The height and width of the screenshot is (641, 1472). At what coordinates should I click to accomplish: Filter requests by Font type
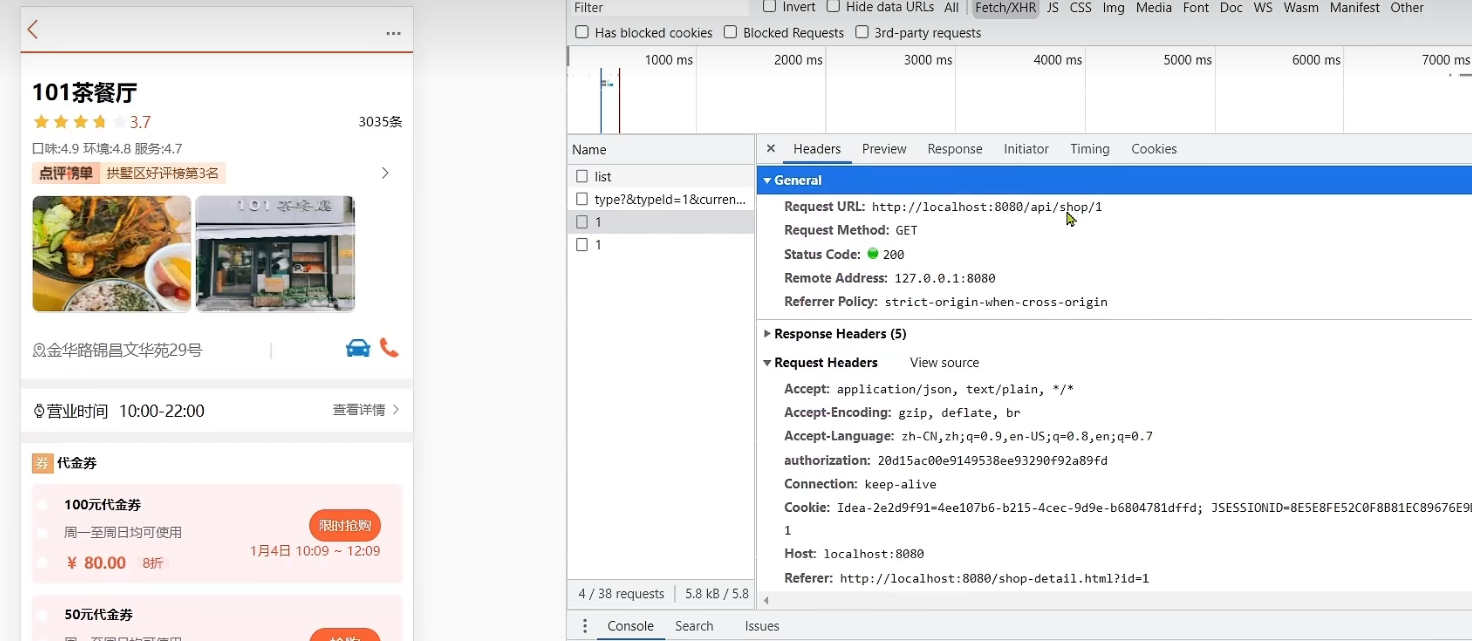click(1196, 8)
